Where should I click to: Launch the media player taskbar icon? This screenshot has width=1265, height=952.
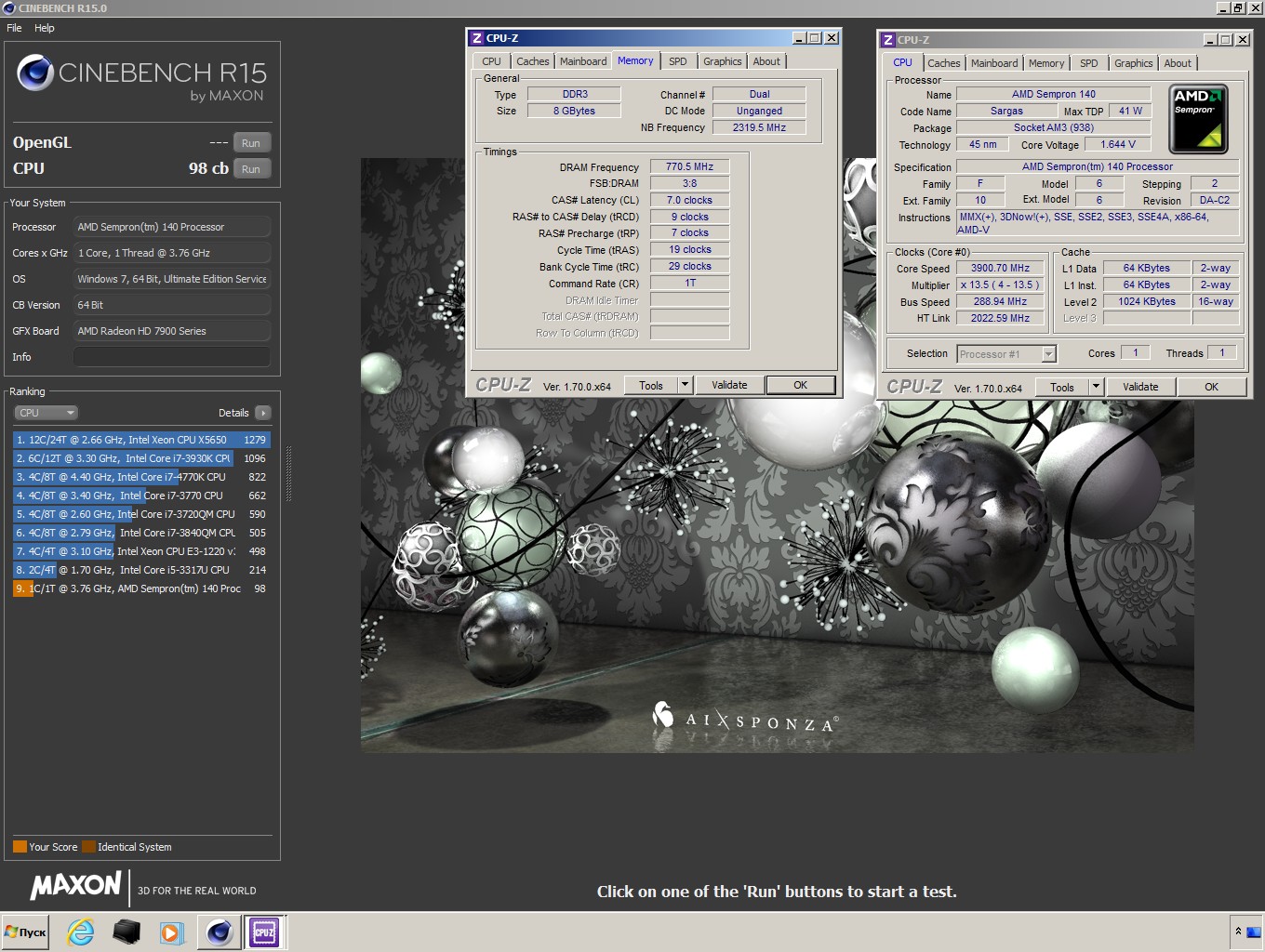[x=172, y=932]
